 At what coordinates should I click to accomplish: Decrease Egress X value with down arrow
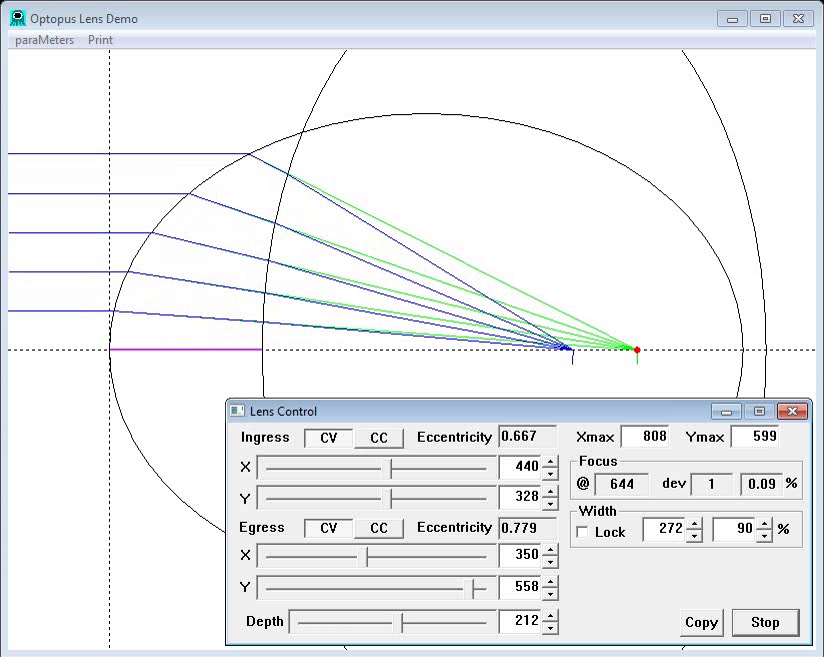pos(550,562)
